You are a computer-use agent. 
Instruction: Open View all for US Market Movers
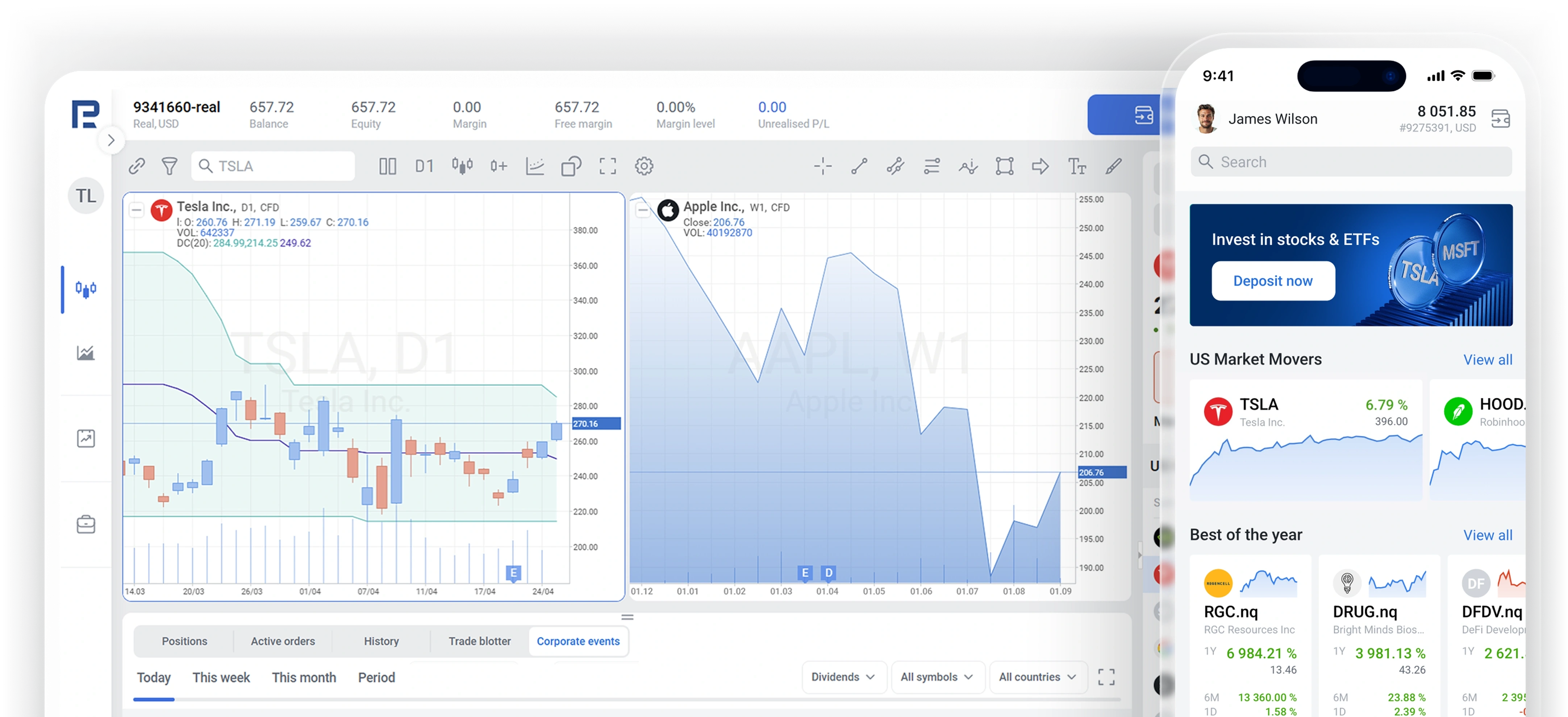coord(1487,360)
